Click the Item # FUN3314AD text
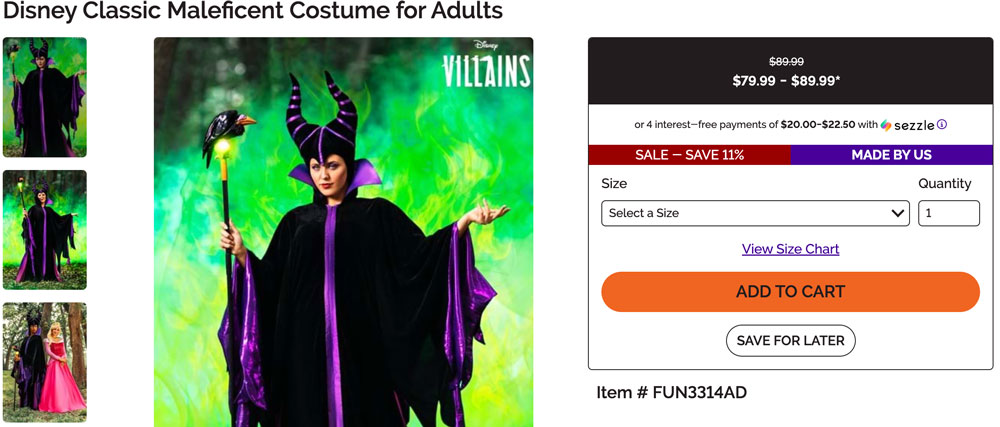The width and height of the screenshot is (1000, 427). point(671,392)
